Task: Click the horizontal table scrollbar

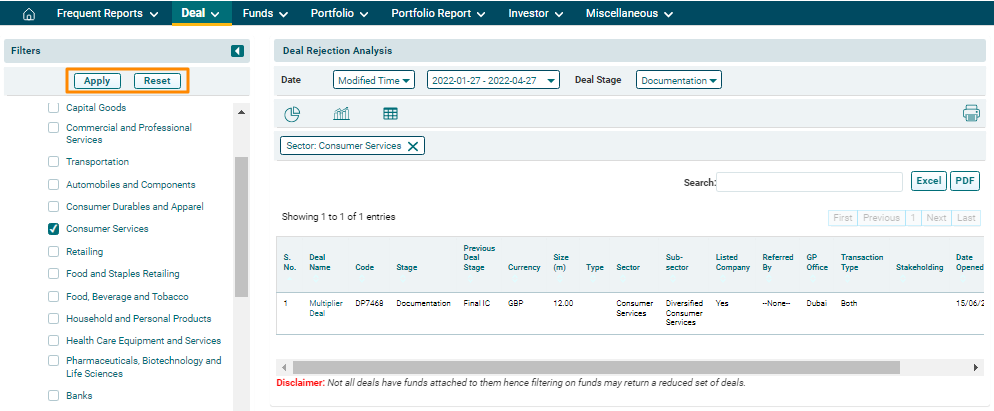Action: [595, 368]
